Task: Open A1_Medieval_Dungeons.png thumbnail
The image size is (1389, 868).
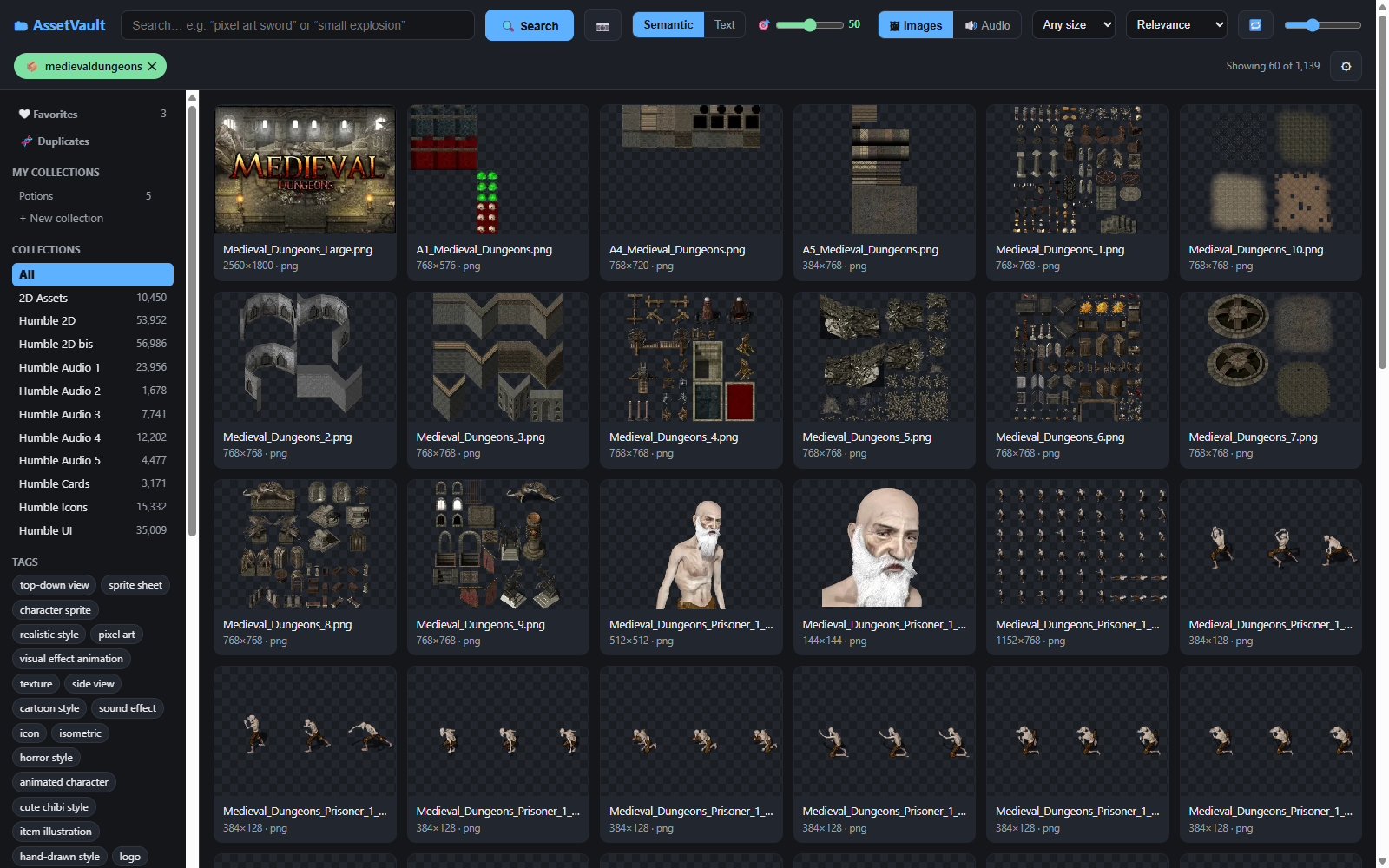Action: coord(498,169)
